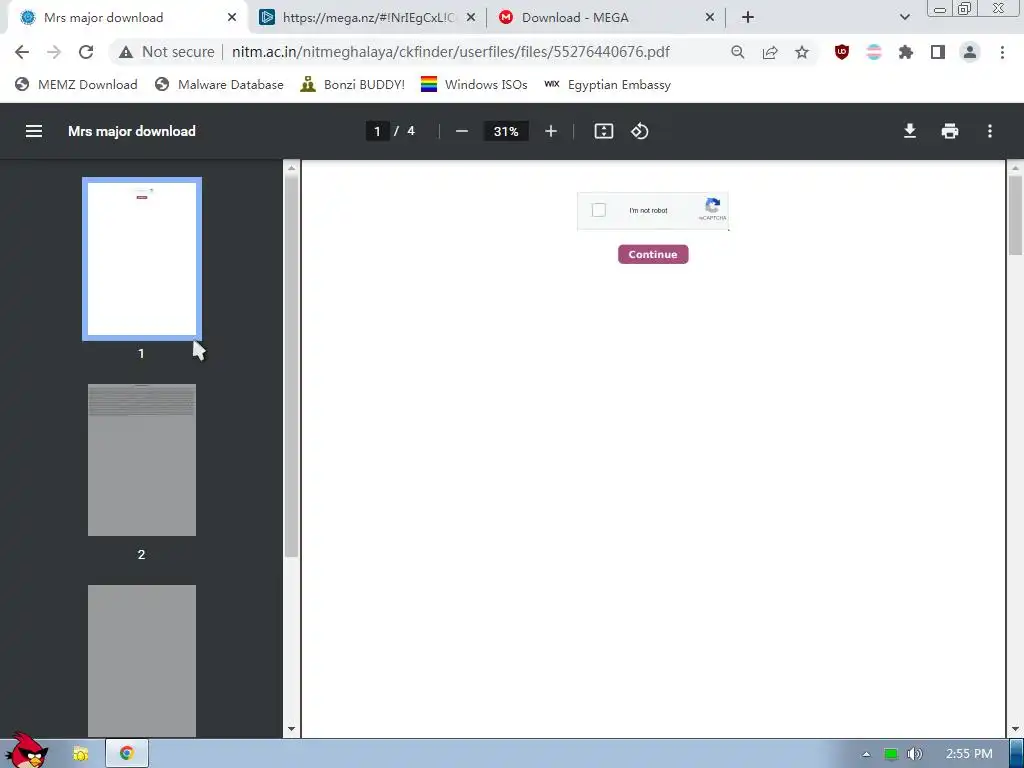Screen dimensions: 1024x768
Task: Open Windows ISOs bookmark
Action: pos(474,85)
